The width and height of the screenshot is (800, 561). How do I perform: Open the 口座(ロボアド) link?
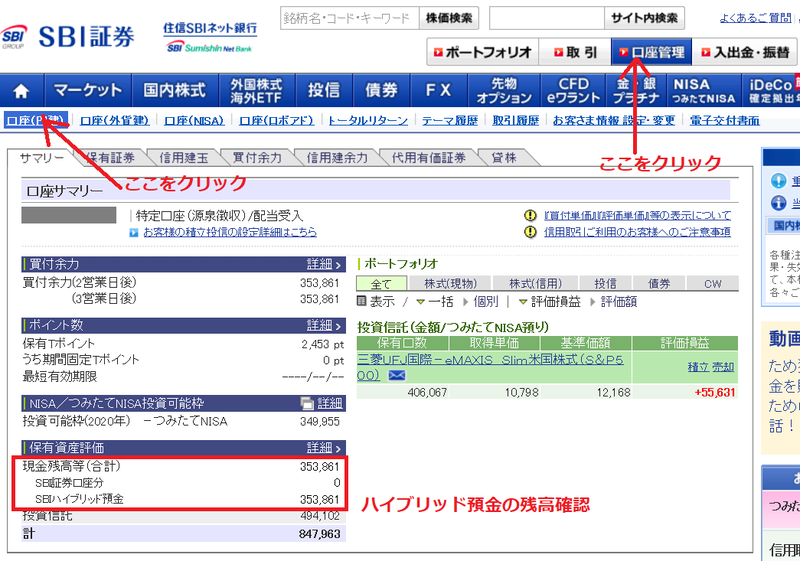tap(277, 121)
